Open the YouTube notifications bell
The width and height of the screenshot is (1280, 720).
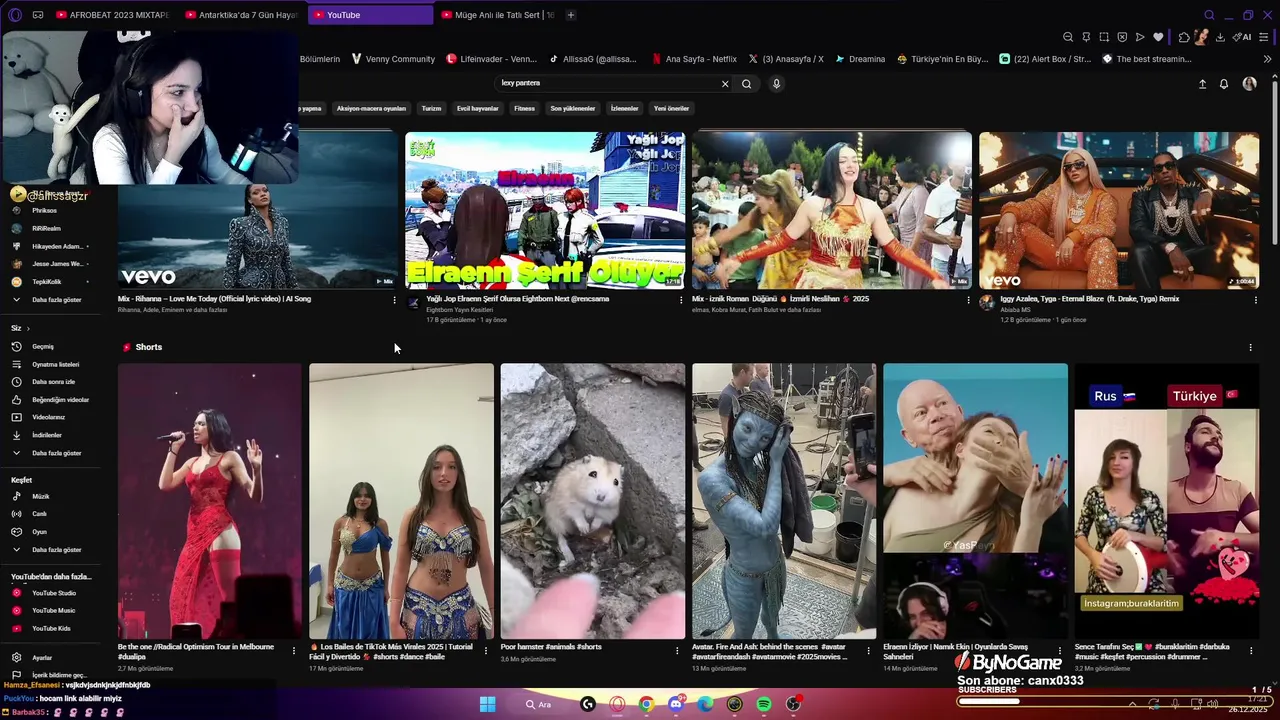[x=1223, y=84]
